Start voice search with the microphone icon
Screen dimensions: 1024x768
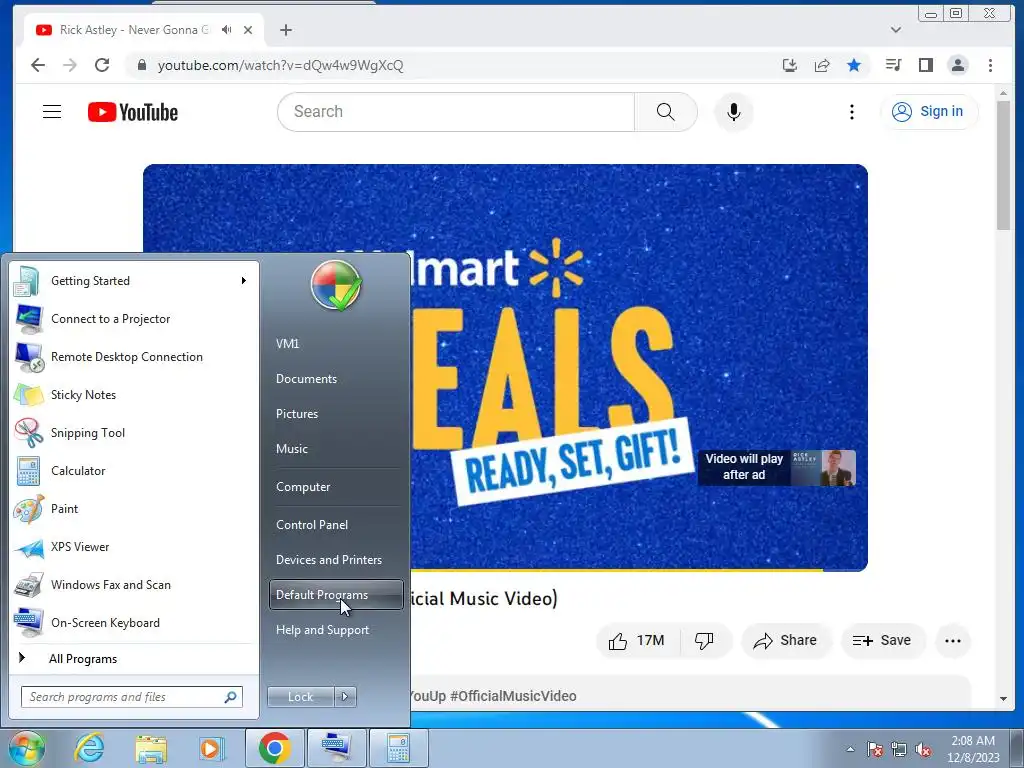pyautogui.click(x=734, y=112)
